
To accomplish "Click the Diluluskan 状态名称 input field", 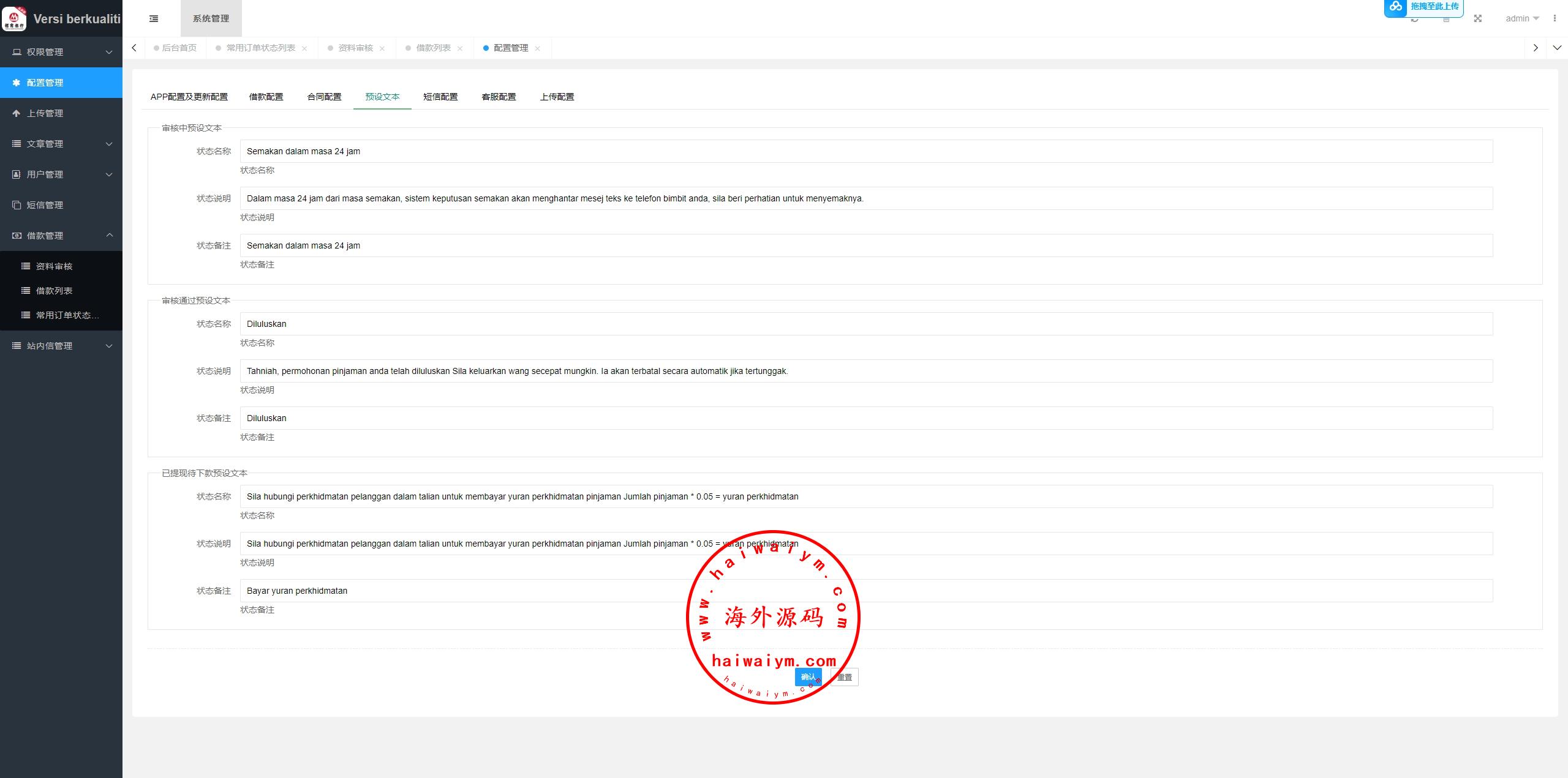I will pyautogui.click(x=865, y=324).
